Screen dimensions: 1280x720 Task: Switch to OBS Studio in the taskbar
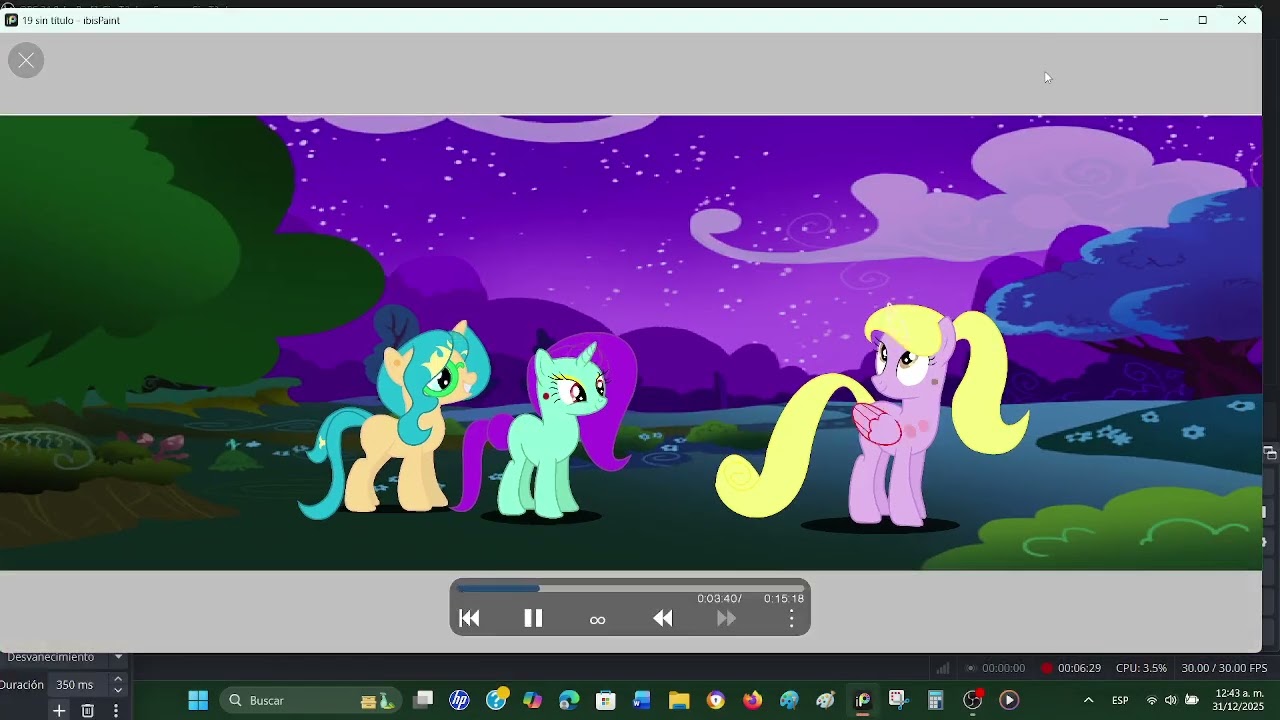point(973,700)
